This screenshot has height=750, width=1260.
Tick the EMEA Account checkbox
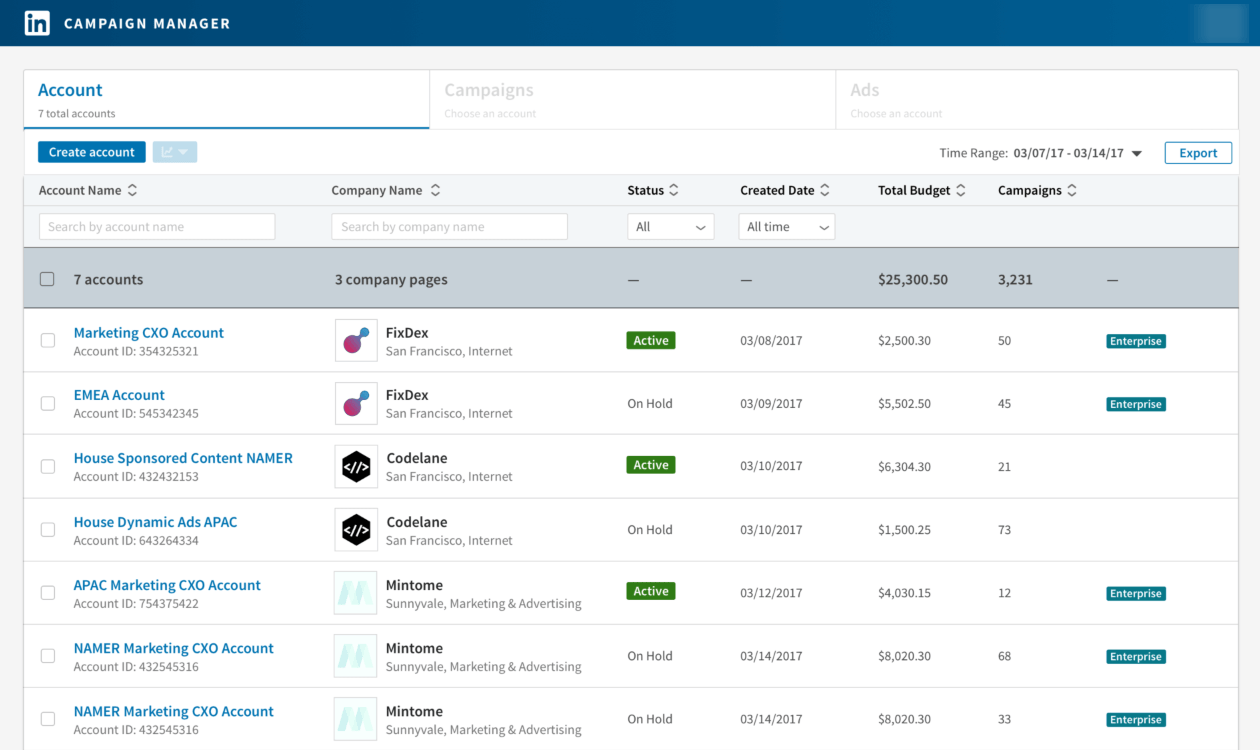[x=48, y=404]
